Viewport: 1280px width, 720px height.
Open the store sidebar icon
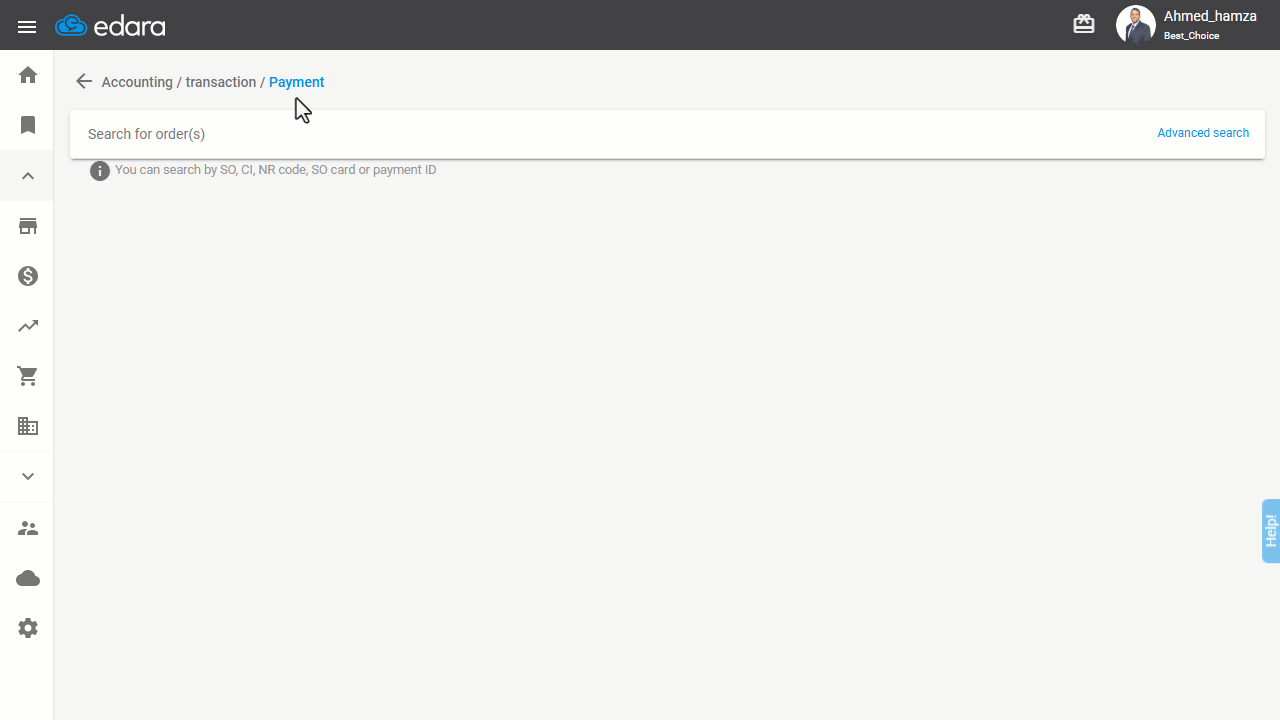click(28, 226)
